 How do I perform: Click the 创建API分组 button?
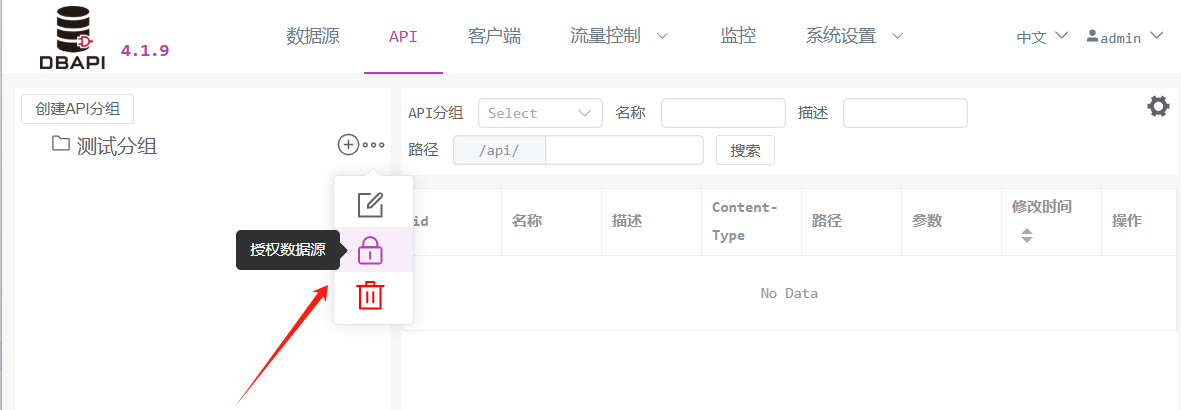[x=78, y=109]
